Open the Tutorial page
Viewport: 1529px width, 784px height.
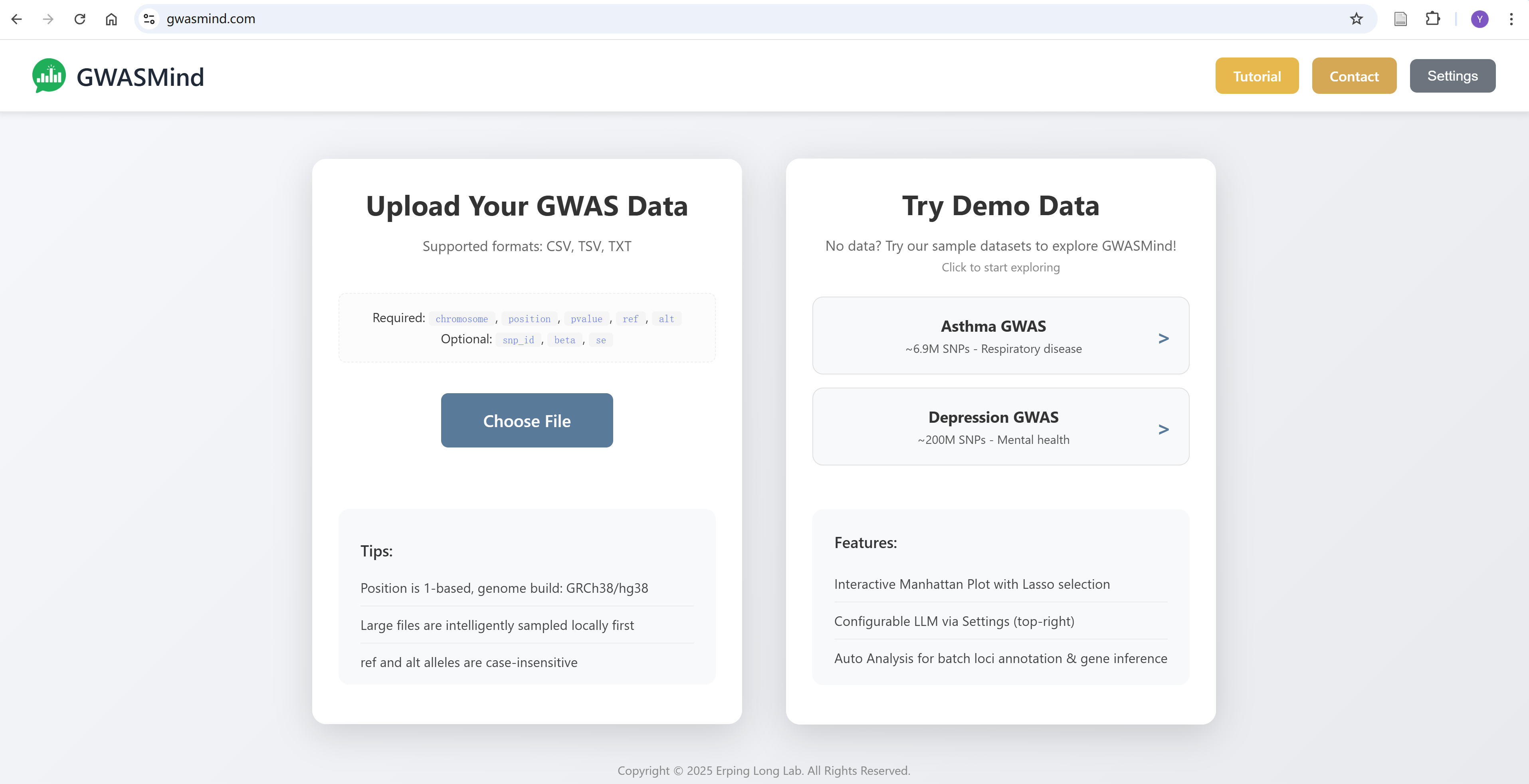pos(1257,75)
